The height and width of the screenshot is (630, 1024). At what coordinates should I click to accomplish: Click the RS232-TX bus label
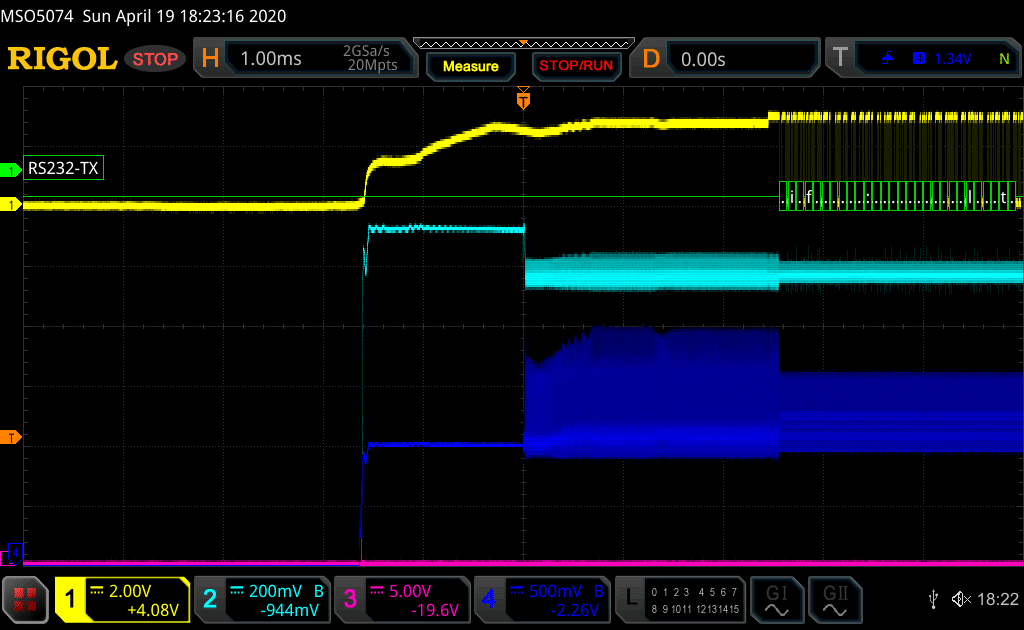pyautogui.click(x=63, y=169)
